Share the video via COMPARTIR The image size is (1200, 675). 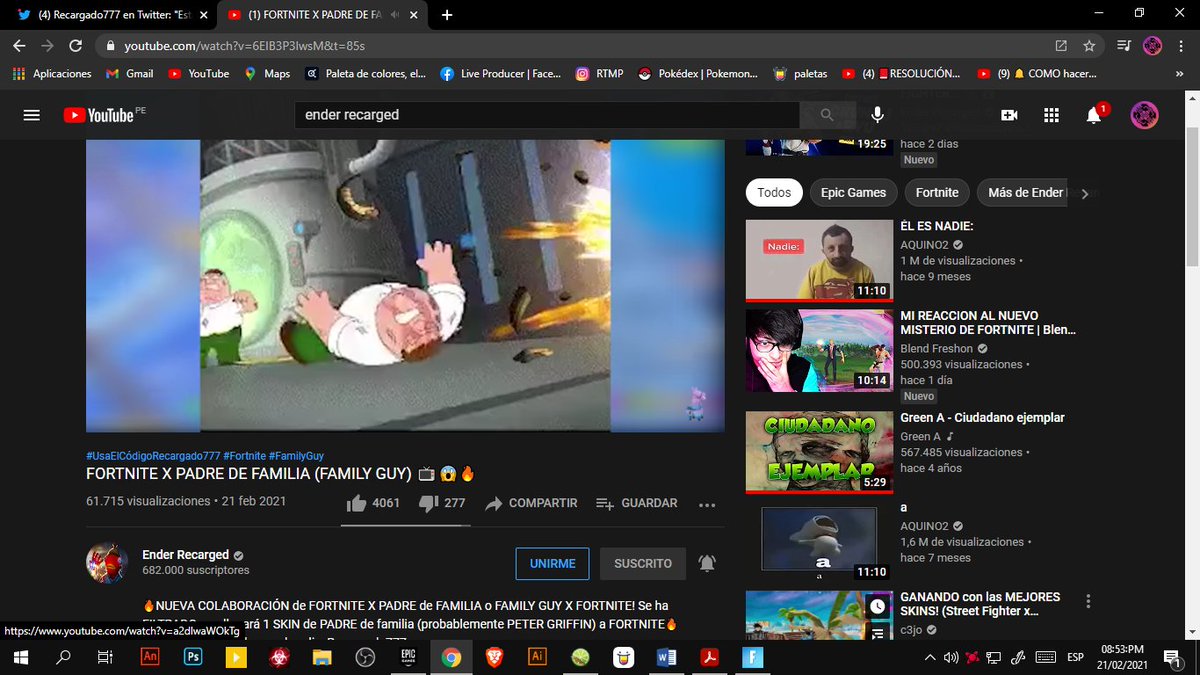coord(531,503)
